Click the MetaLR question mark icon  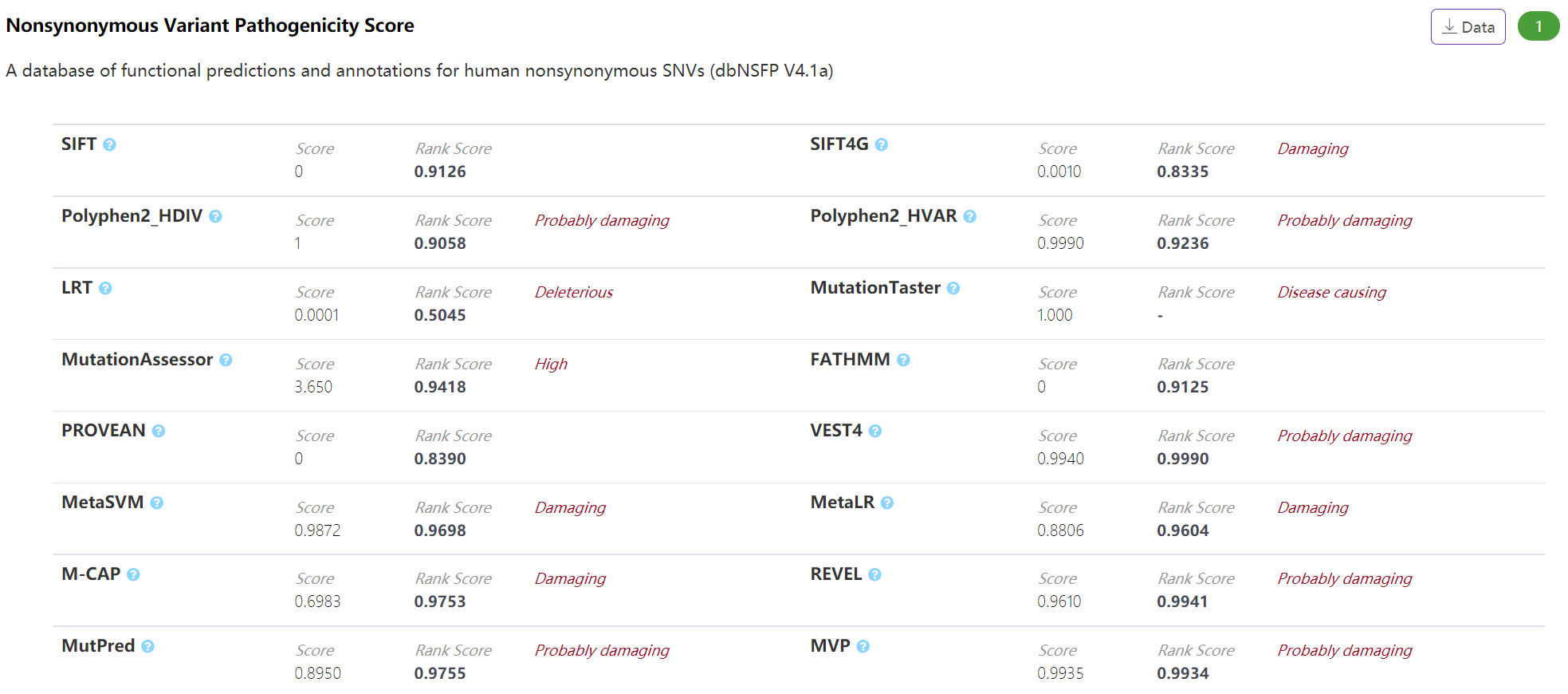(x=887, y=503)
